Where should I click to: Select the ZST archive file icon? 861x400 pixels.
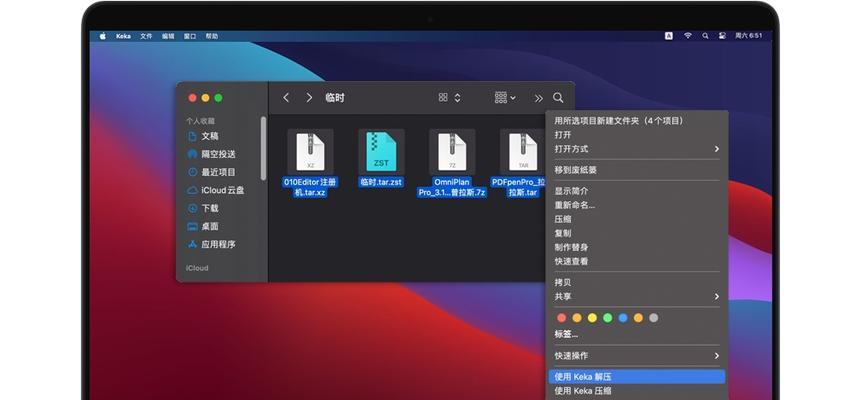tap(381, 152)
